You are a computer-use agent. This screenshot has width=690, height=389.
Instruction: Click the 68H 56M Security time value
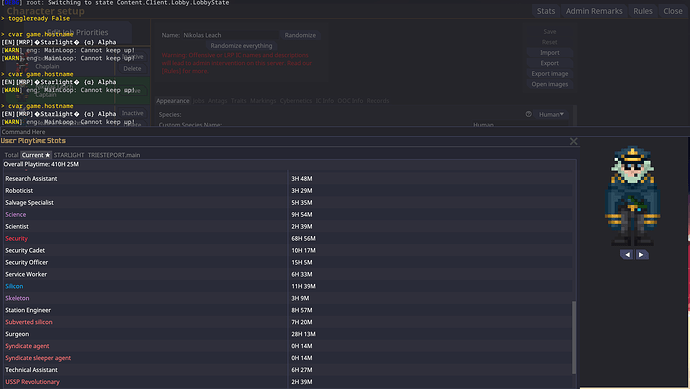click(x=303, y=238)
